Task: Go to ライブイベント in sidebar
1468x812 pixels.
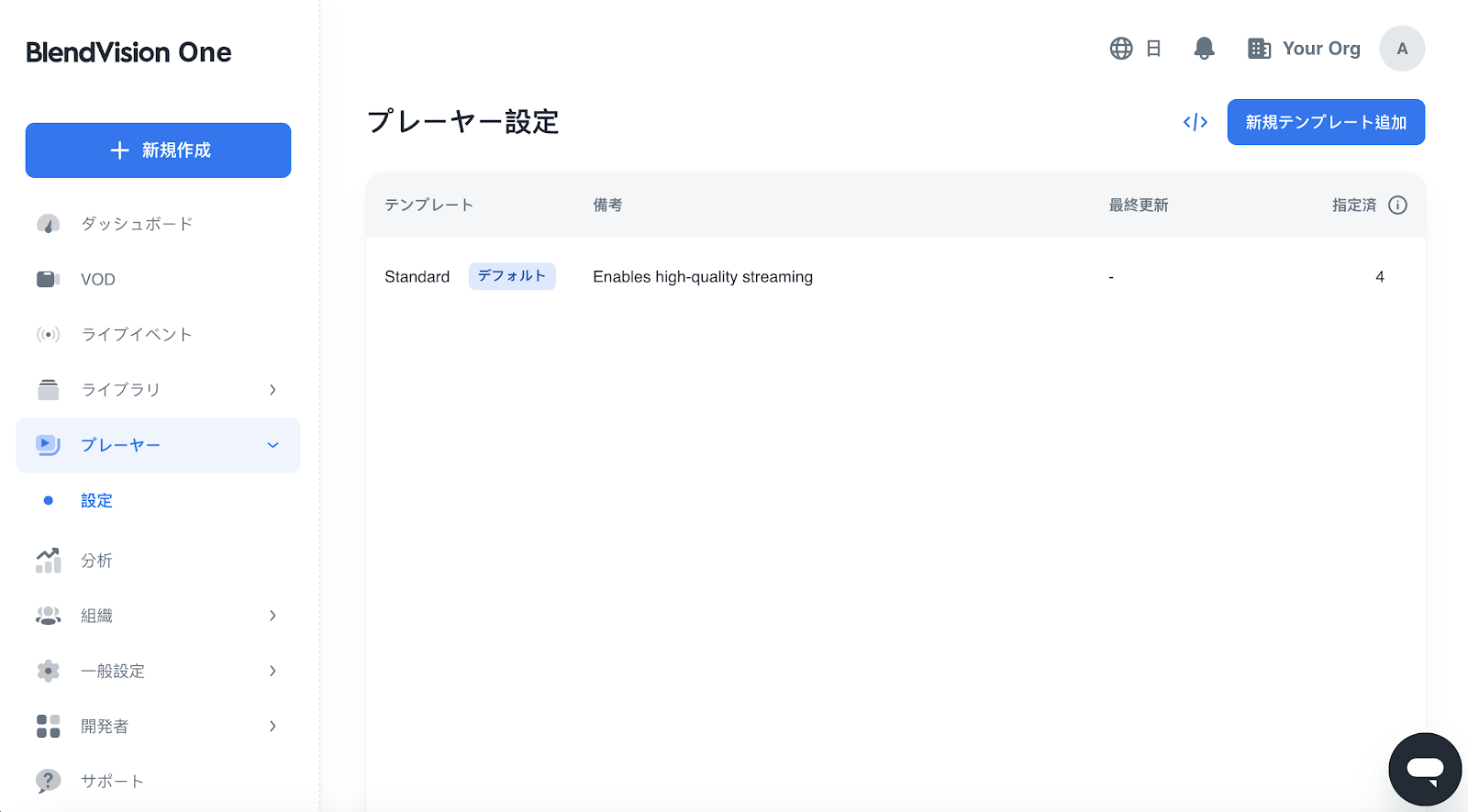Action: (136, 335)
